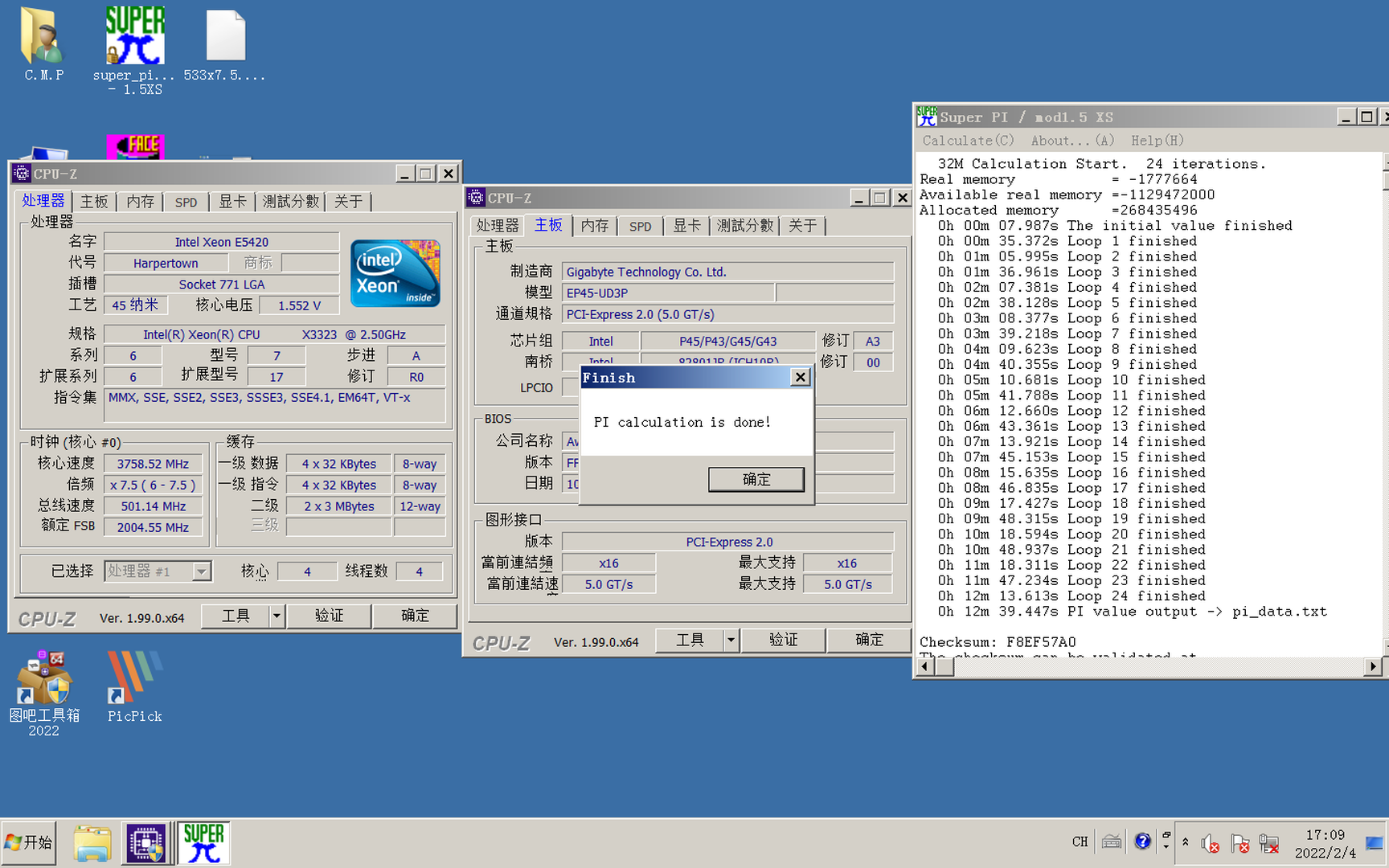Image resolution: width=1389 pixels, height=868 pixels.
Task: Switch to CPU-Z via the taskbar icon
Action: point(146,843)
